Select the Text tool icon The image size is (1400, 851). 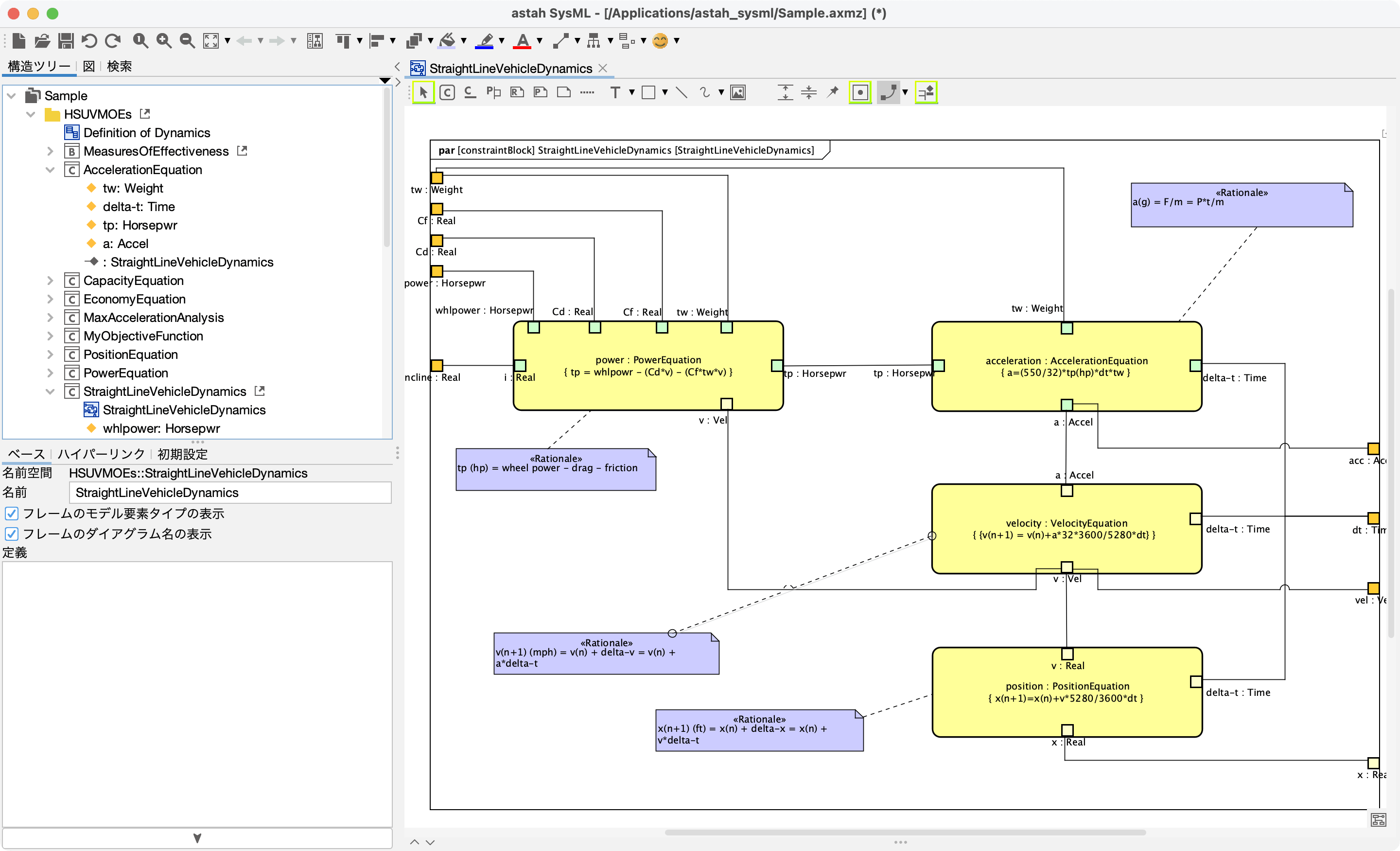click(615, 92)
